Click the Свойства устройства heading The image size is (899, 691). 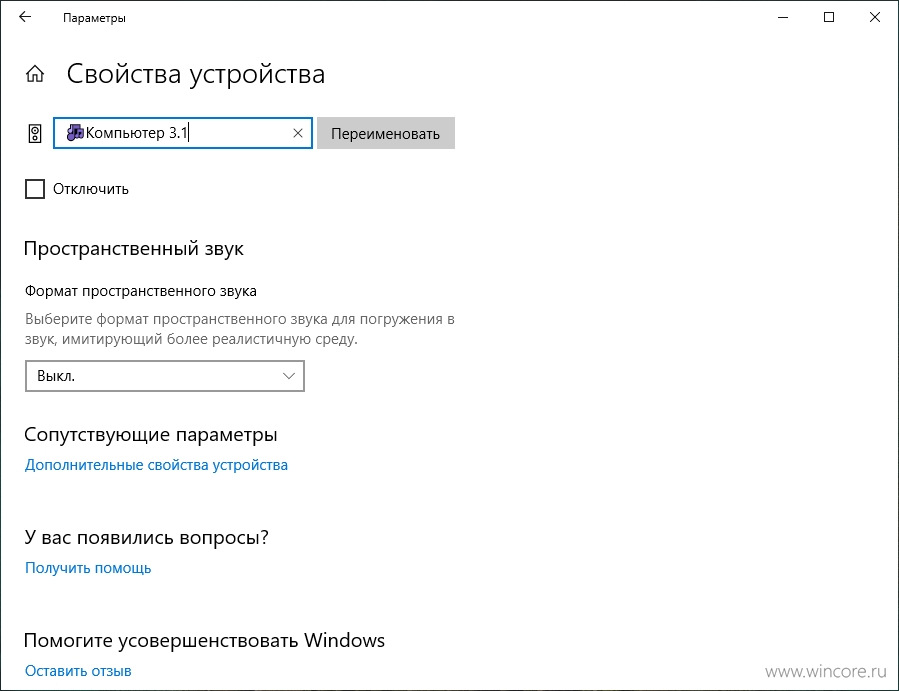click(196, 75)
